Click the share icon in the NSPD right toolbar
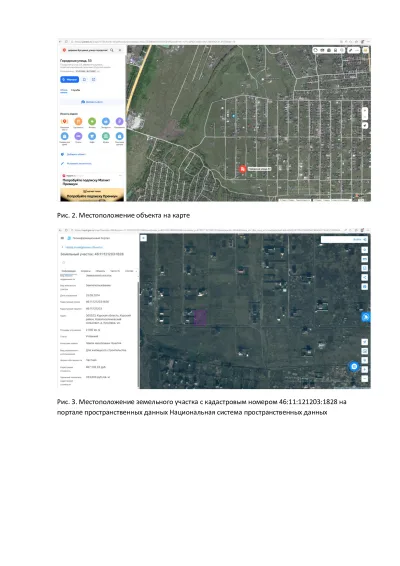This screenshot has width=400, height=566. 365,277
